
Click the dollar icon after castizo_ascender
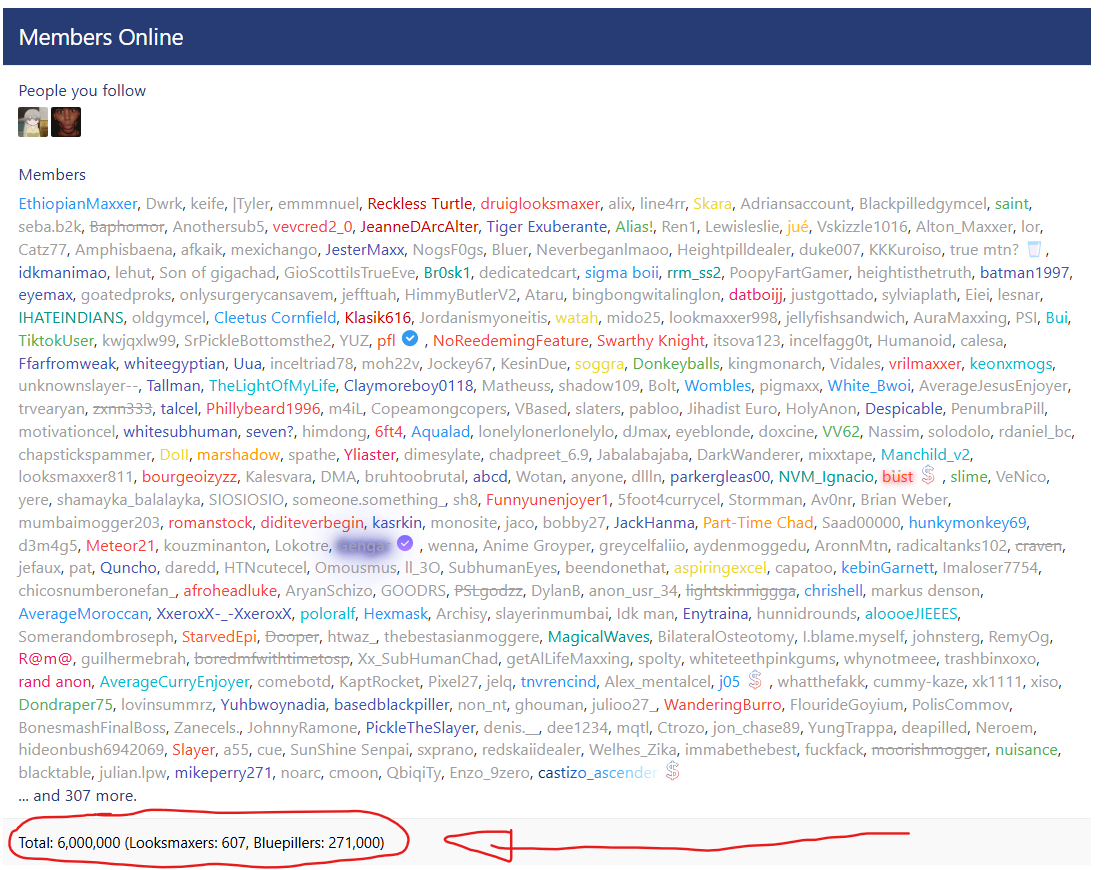point(673,772)
